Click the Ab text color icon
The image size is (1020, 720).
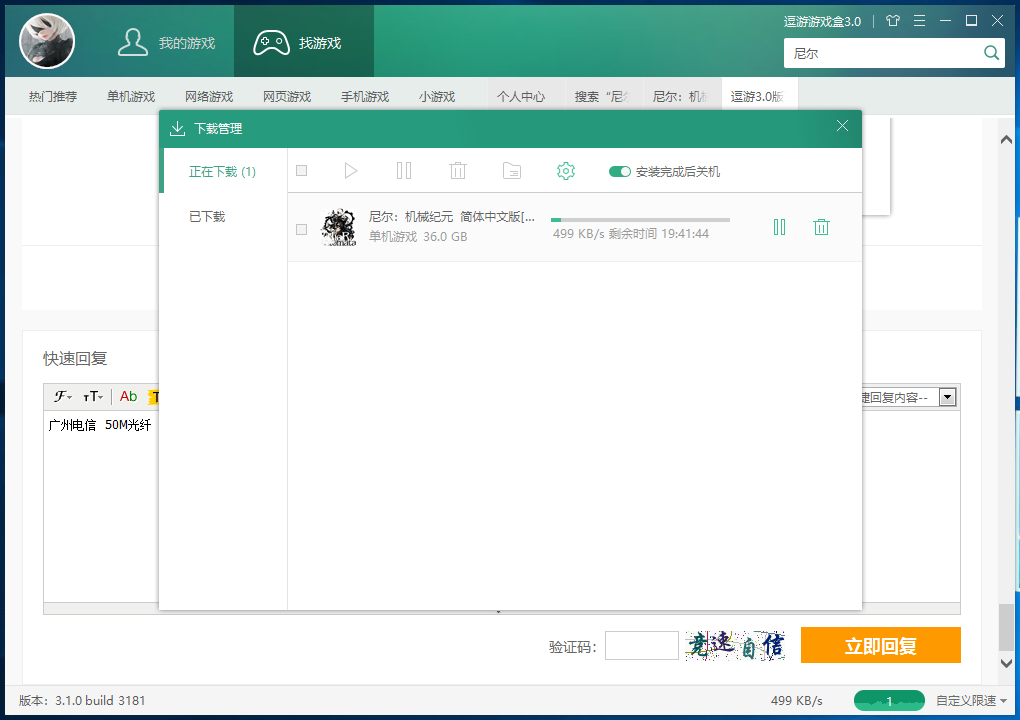pyautogui.click(x=128, y=396)
